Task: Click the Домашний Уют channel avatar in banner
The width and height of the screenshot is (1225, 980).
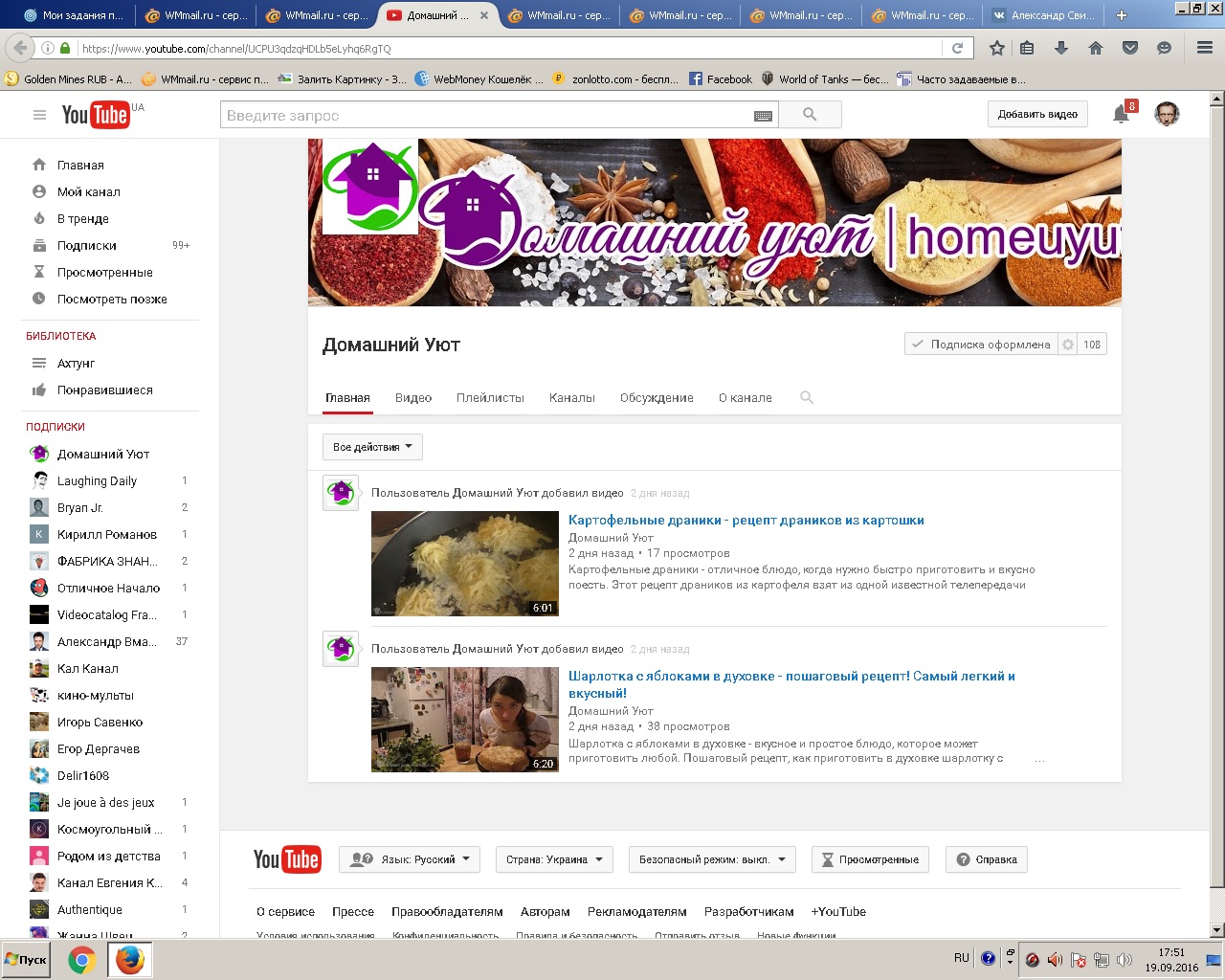Action: click(x=370, y=187)
